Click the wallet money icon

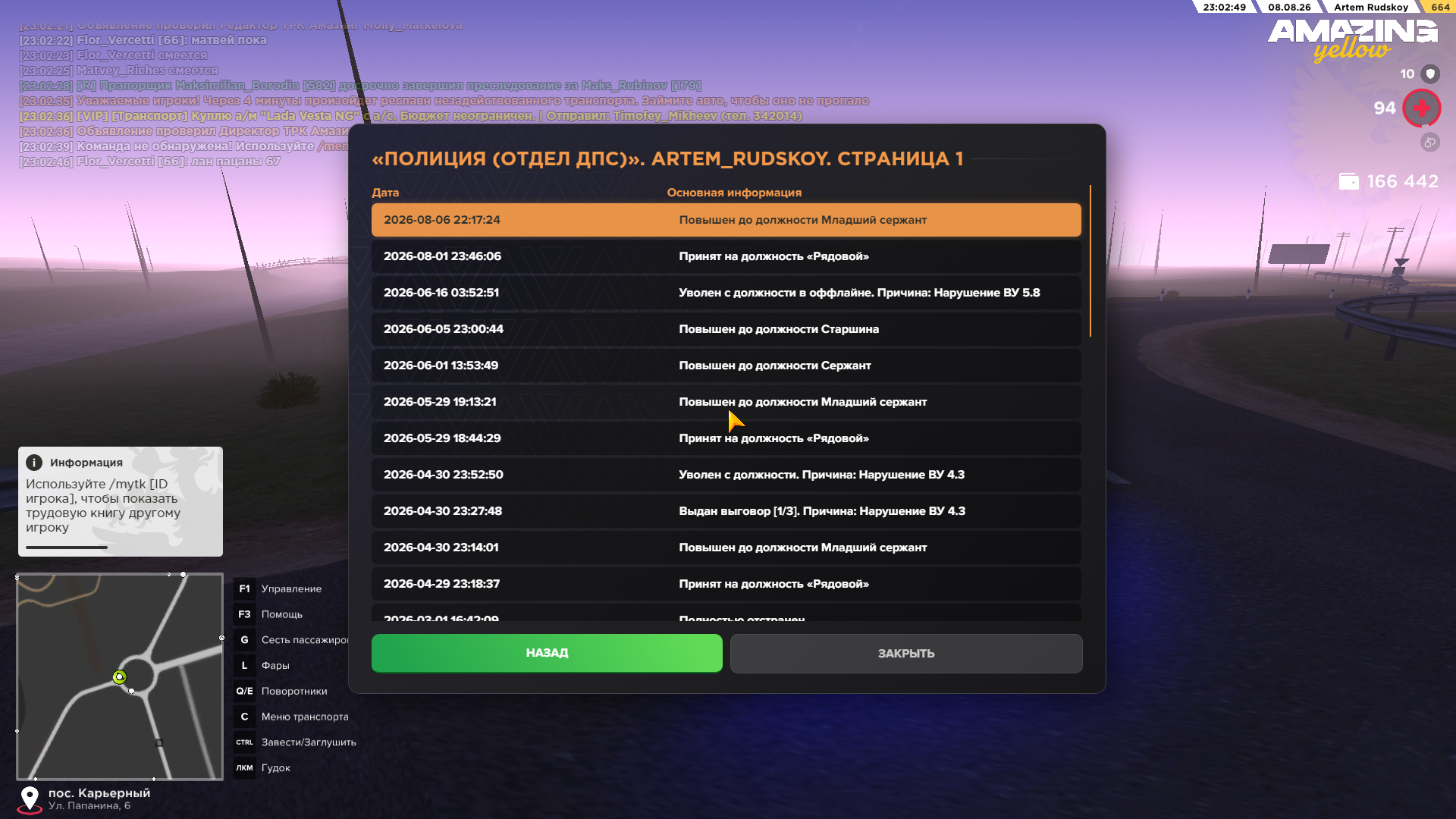pos(1349,181)
